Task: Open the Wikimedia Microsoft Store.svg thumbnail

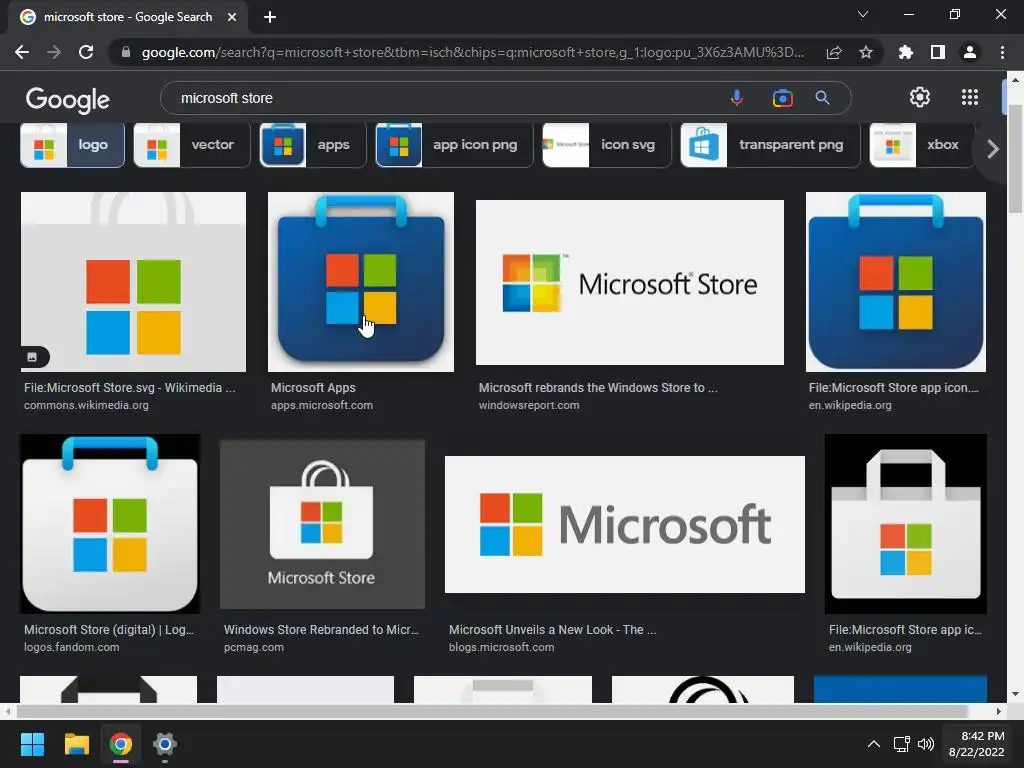Action: point(133,282)
